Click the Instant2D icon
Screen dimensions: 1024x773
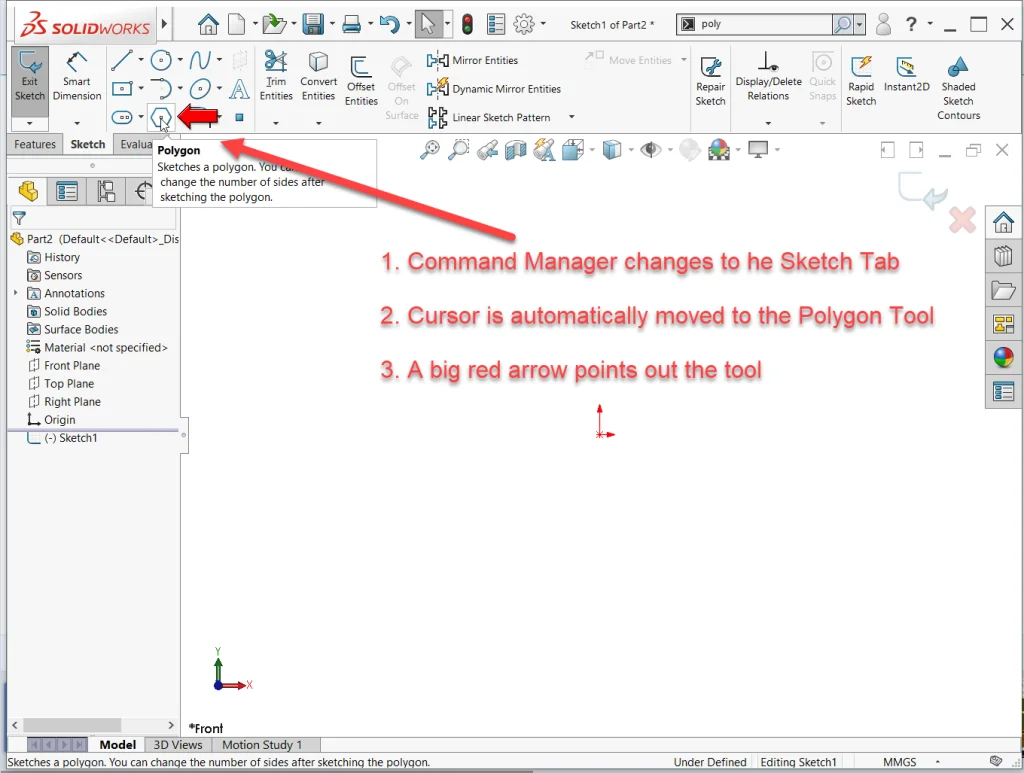pos(906,75)
